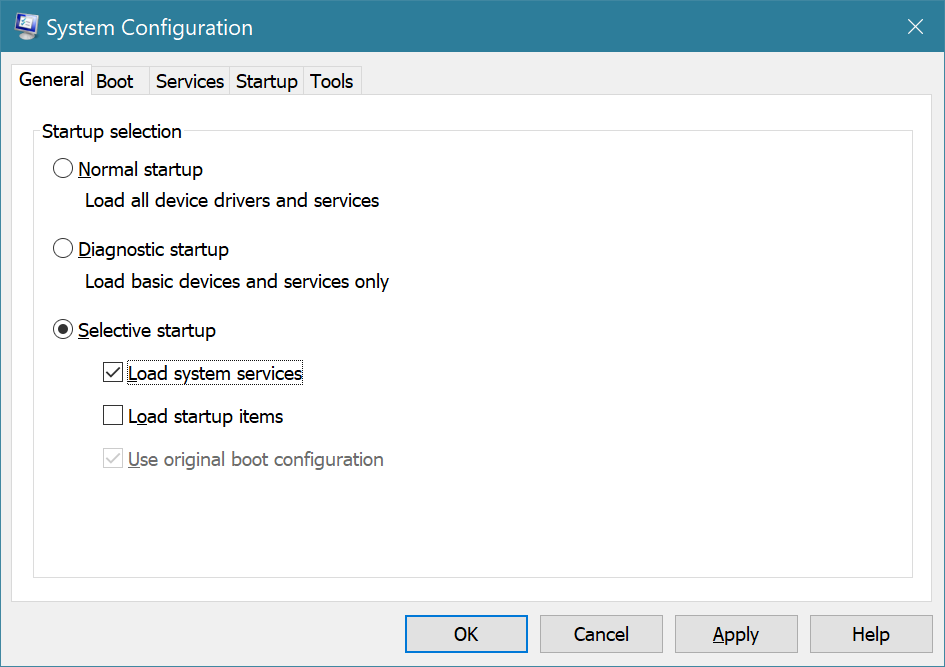The height and width of the screenshot is (667, 945).
Task: Click the General tab
Action: coord(50,79)
